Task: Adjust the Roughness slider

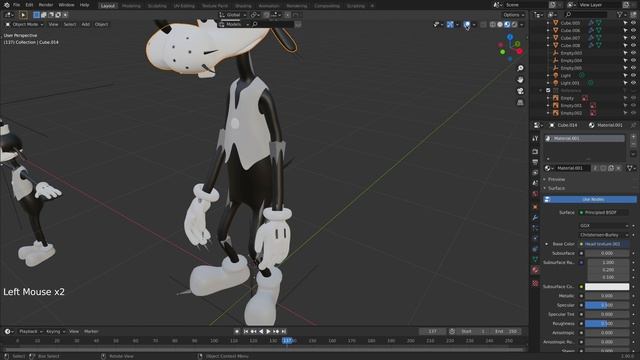Action: (x=607, y=324)
